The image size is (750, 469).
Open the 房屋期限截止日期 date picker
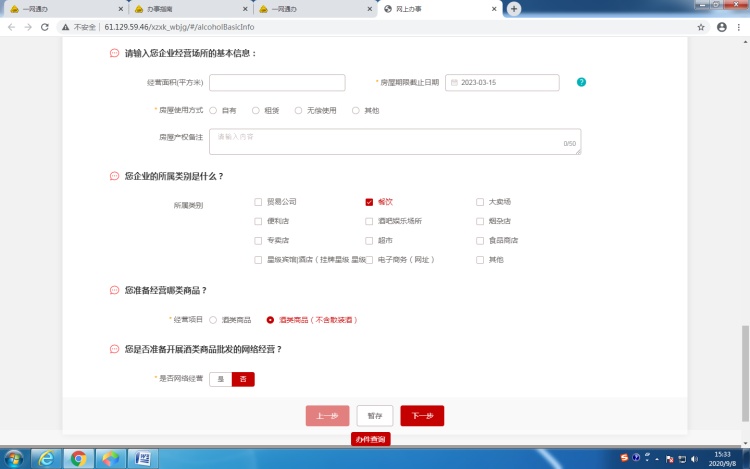tap(501, 83)
